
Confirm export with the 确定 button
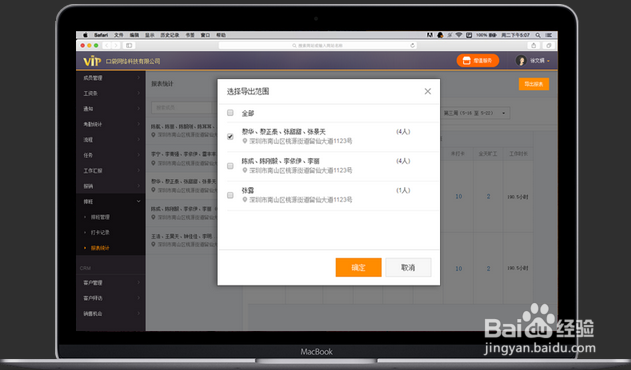click(358, 267)
